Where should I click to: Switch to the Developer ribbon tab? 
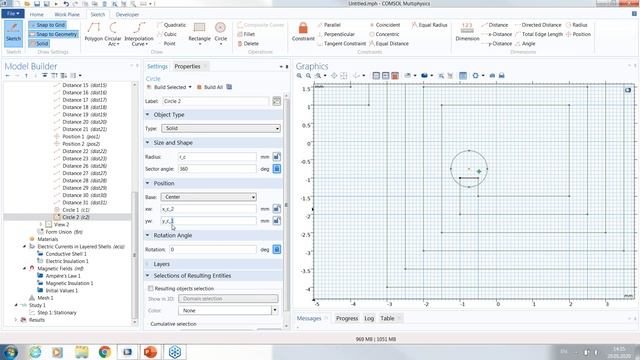coord(127,15)
